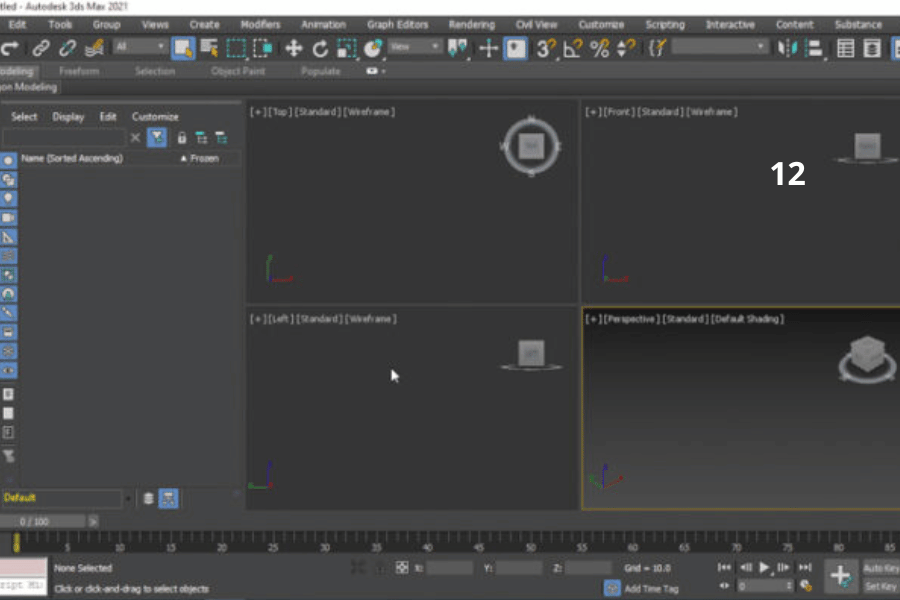
Task: Toggle Display Lights filter in Scene Explorer
Action: coord(9,198)
